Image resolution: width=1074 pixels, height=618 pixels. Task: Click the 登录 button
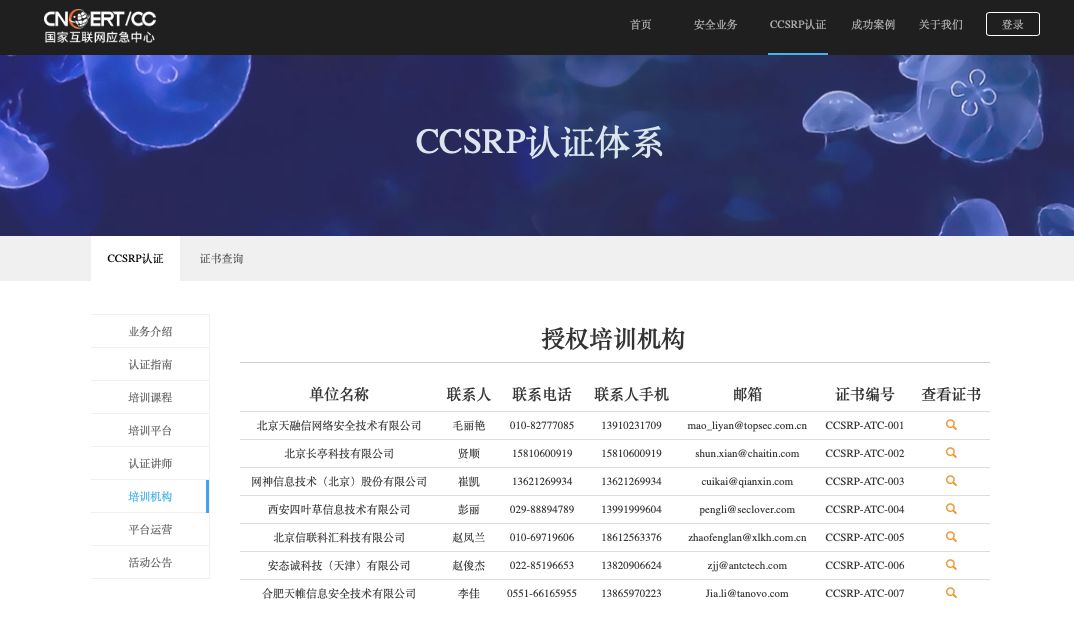coord(1012,25)
